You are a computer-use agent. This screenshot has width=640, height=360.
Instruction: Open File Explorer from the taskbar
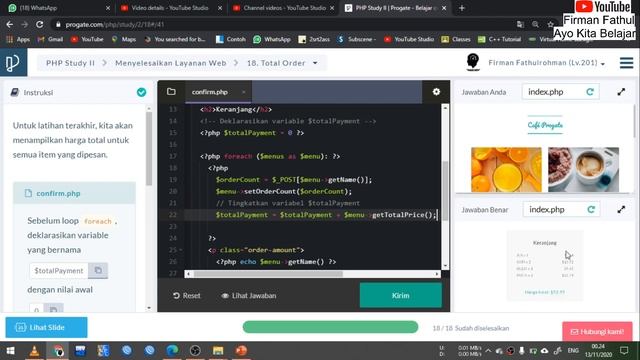point(218,351)
